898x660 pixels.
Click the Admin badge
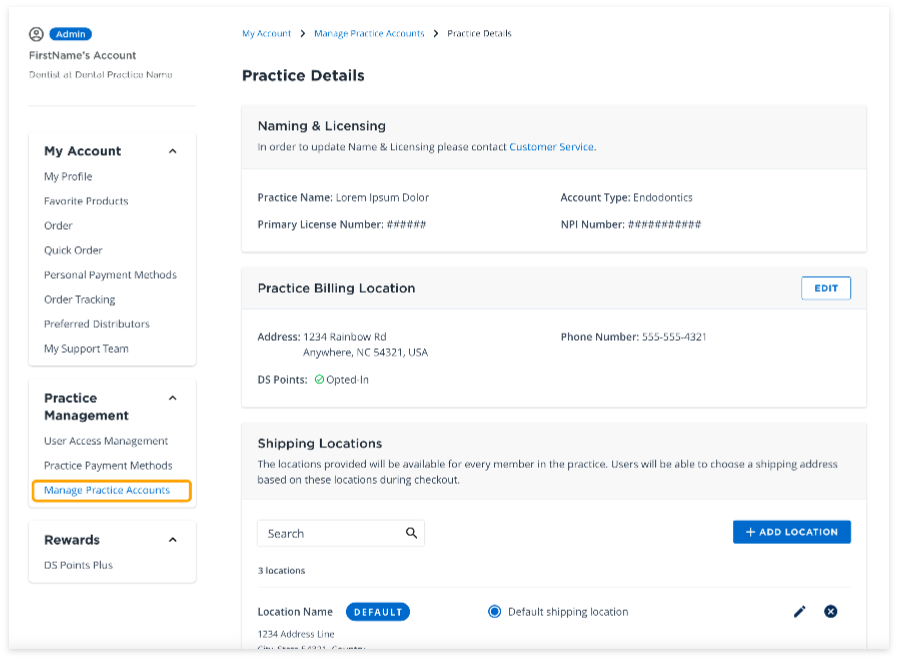click(x=70, y=34)
